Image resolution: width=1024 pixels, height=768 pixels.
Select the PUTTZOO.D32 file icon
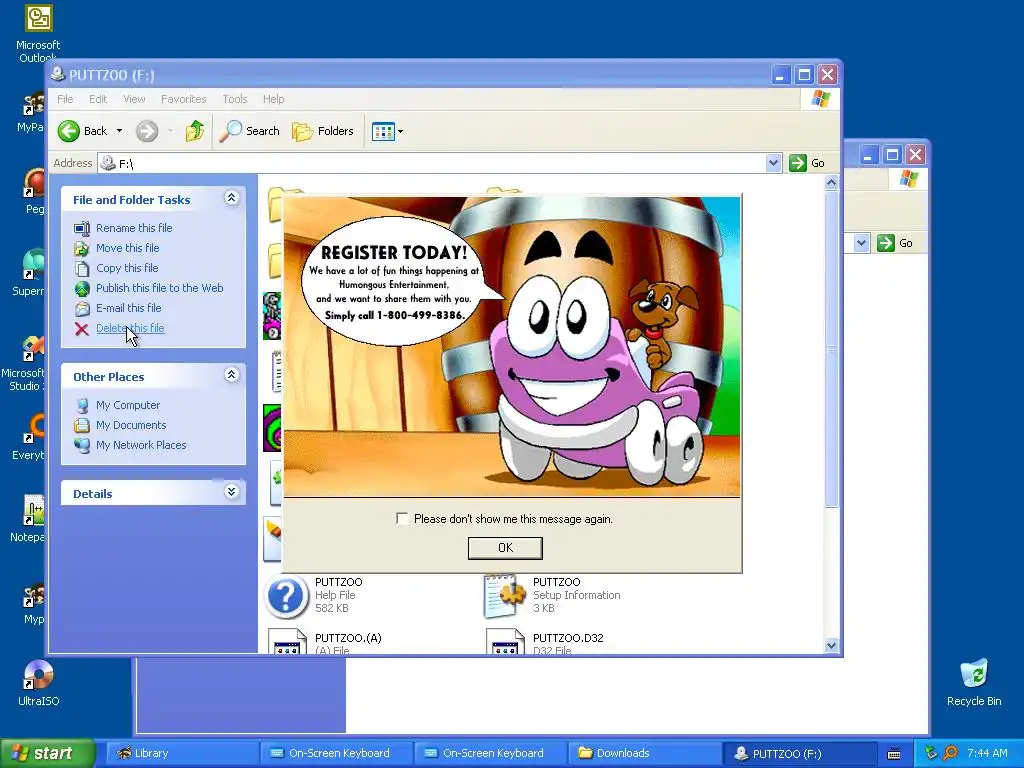coord(505,641)
